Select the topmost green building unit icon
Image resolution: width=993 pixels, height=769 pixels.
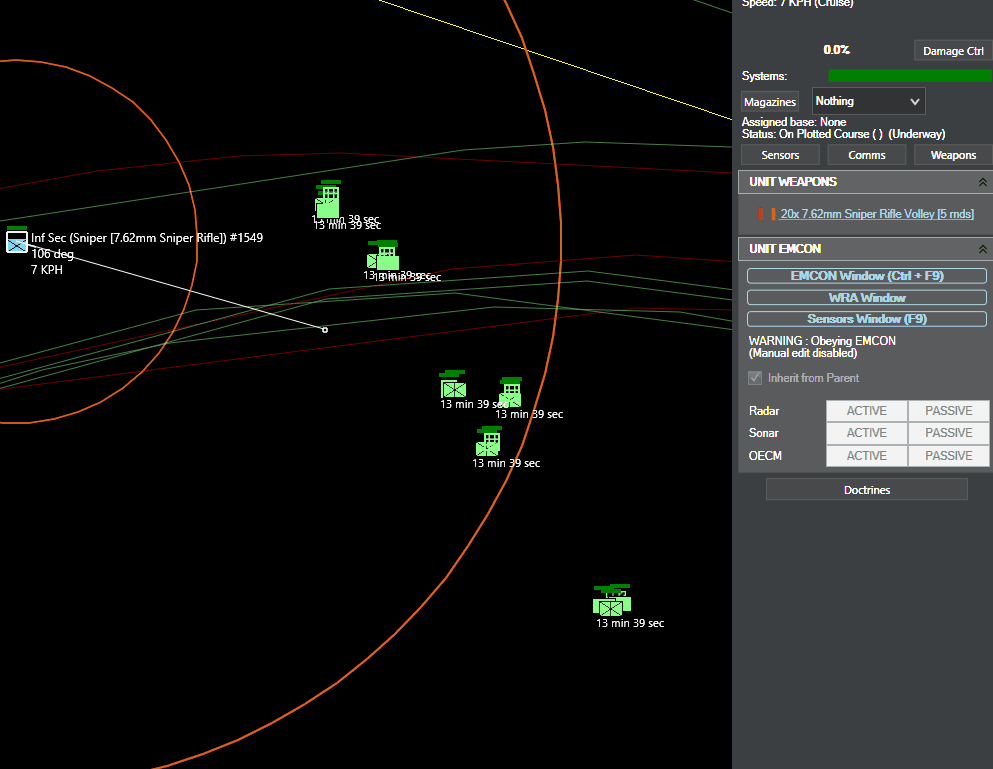tap(328, 199)
